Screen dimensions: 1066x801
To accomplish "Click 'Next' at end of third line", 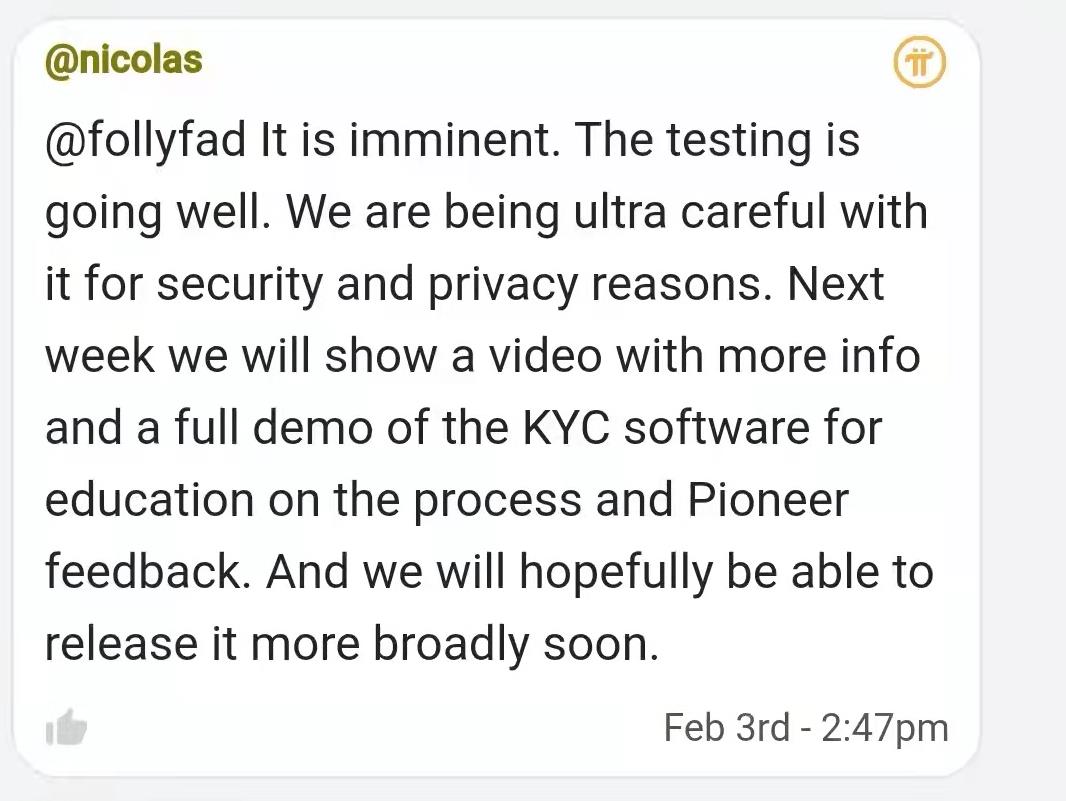I will [836, 283].
